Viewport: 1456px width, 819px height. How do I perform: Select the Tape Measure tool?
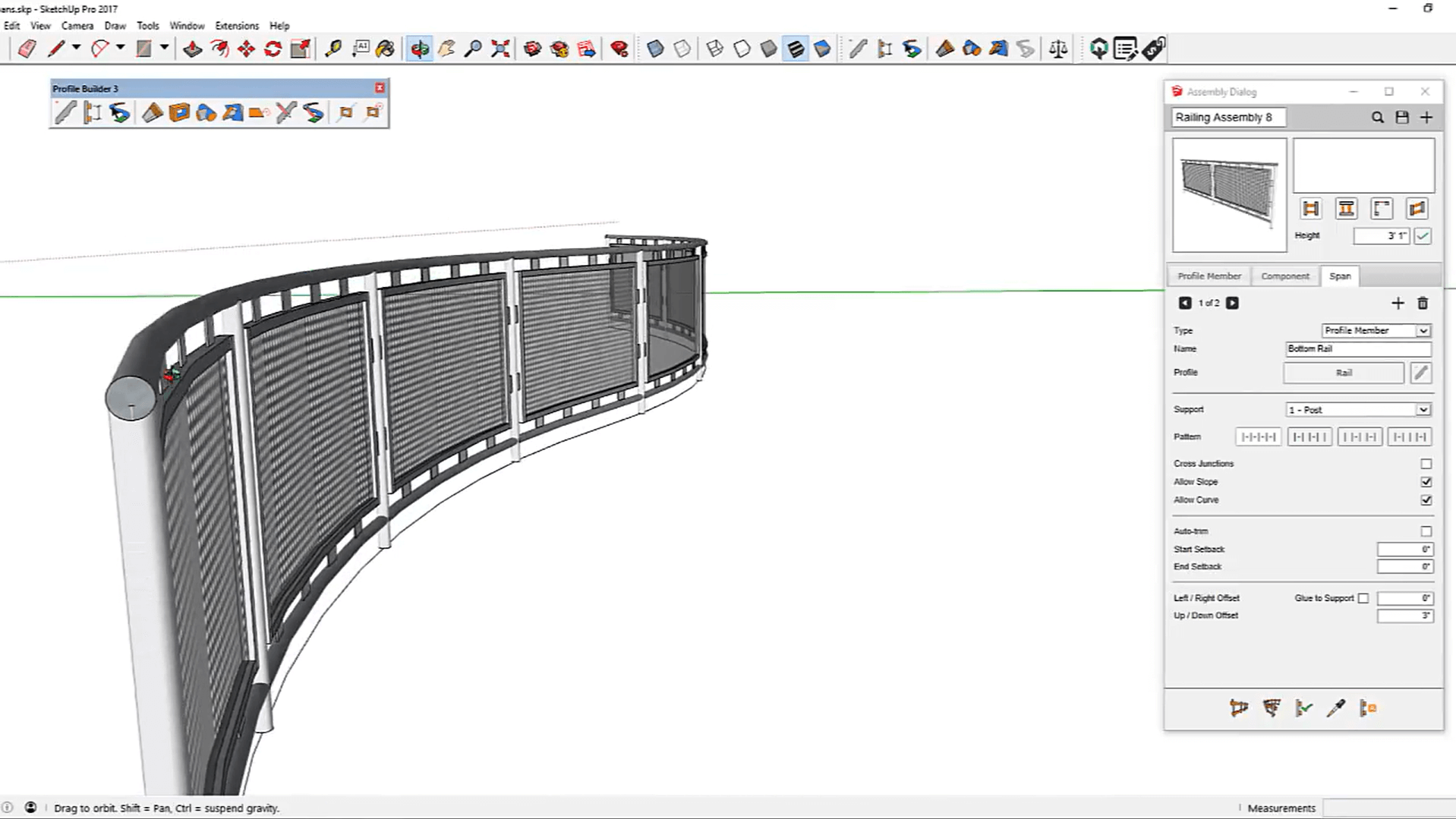point(332,49)
